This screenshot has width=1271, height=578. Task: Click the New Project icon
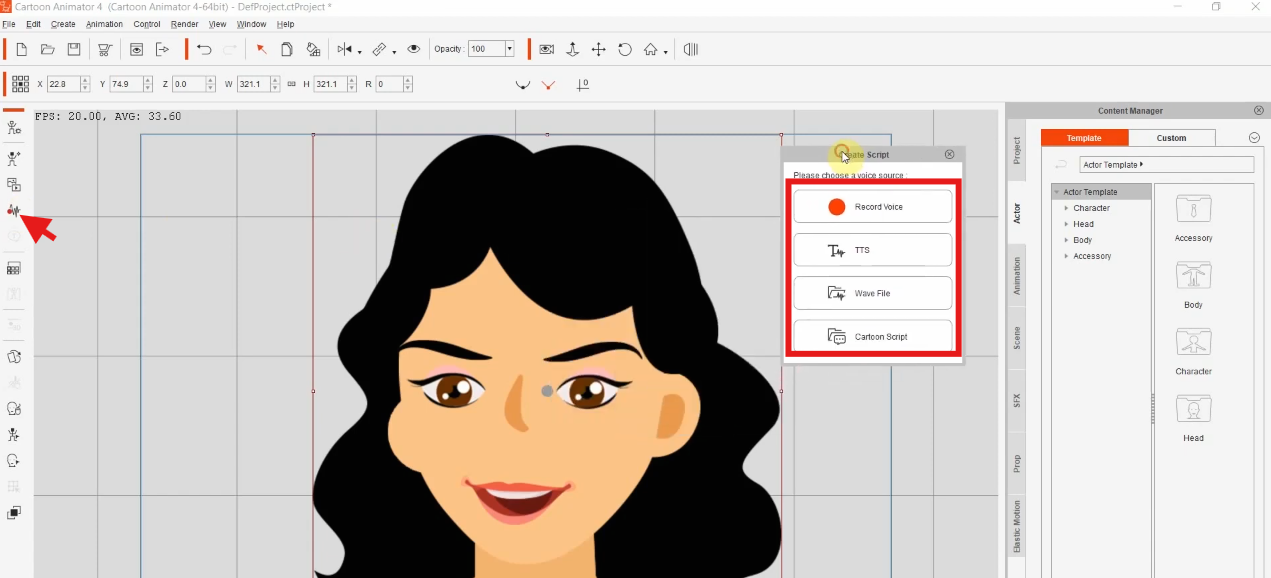[21, 49]
